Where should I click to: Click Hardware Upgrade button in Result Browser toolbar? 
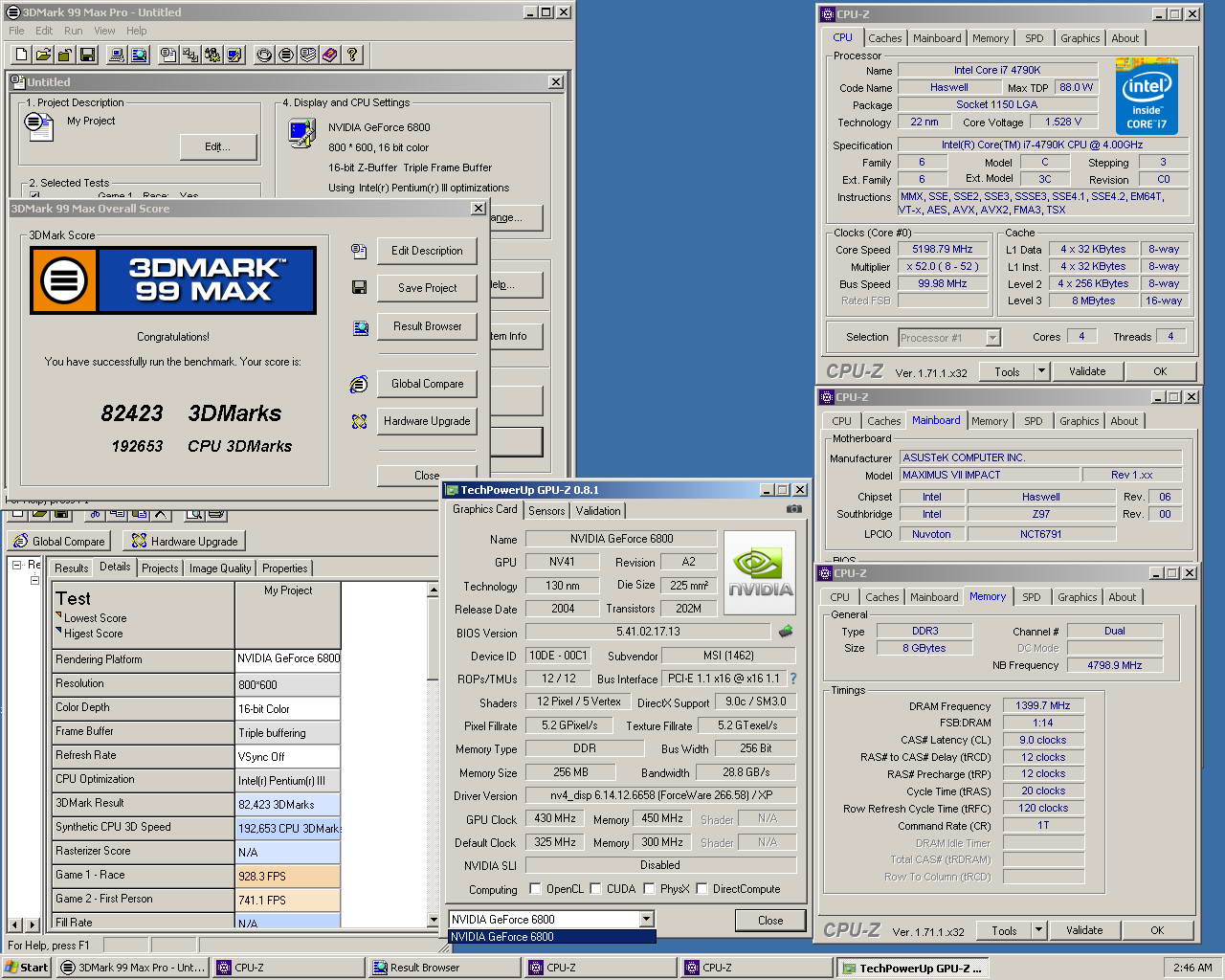pyautogui.click(x=185, y=542)
